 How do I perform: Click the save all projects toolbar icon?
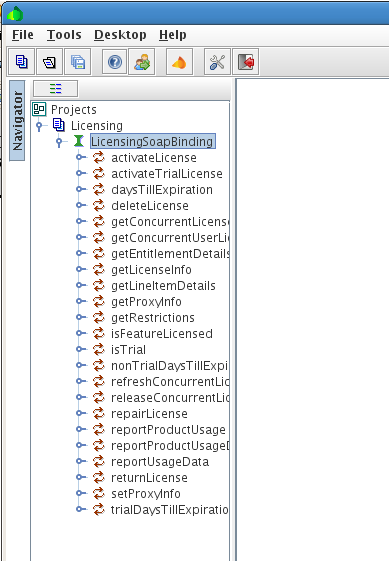78,62
